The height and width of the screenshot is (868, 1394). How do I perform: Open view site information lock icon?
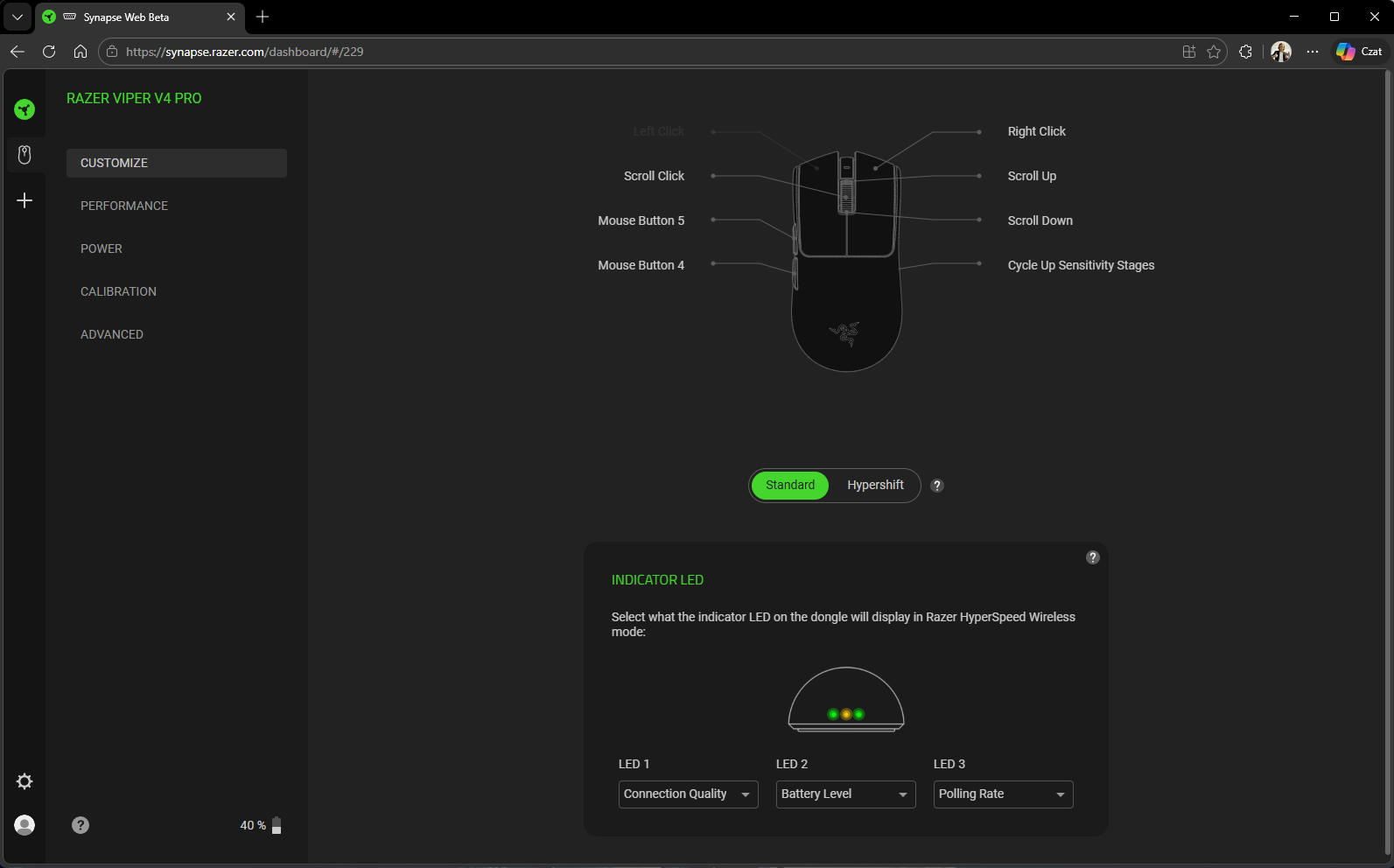point(112,52)
